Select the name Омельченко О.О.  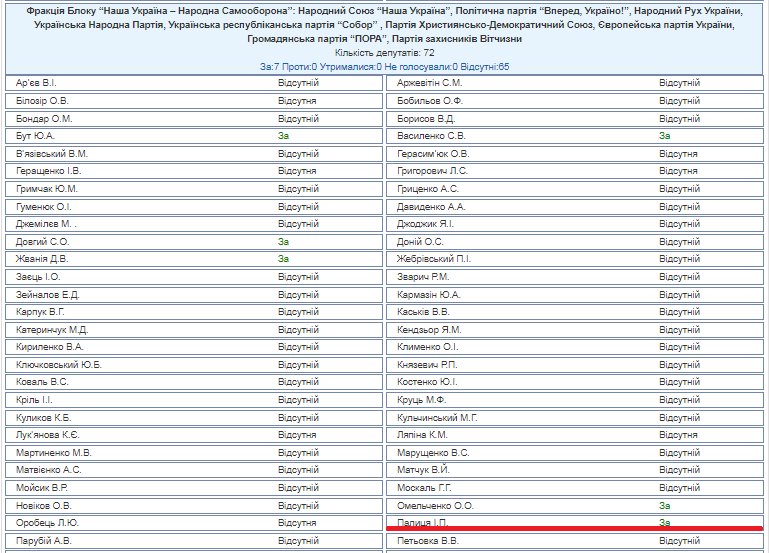click(x=436, y=506)
